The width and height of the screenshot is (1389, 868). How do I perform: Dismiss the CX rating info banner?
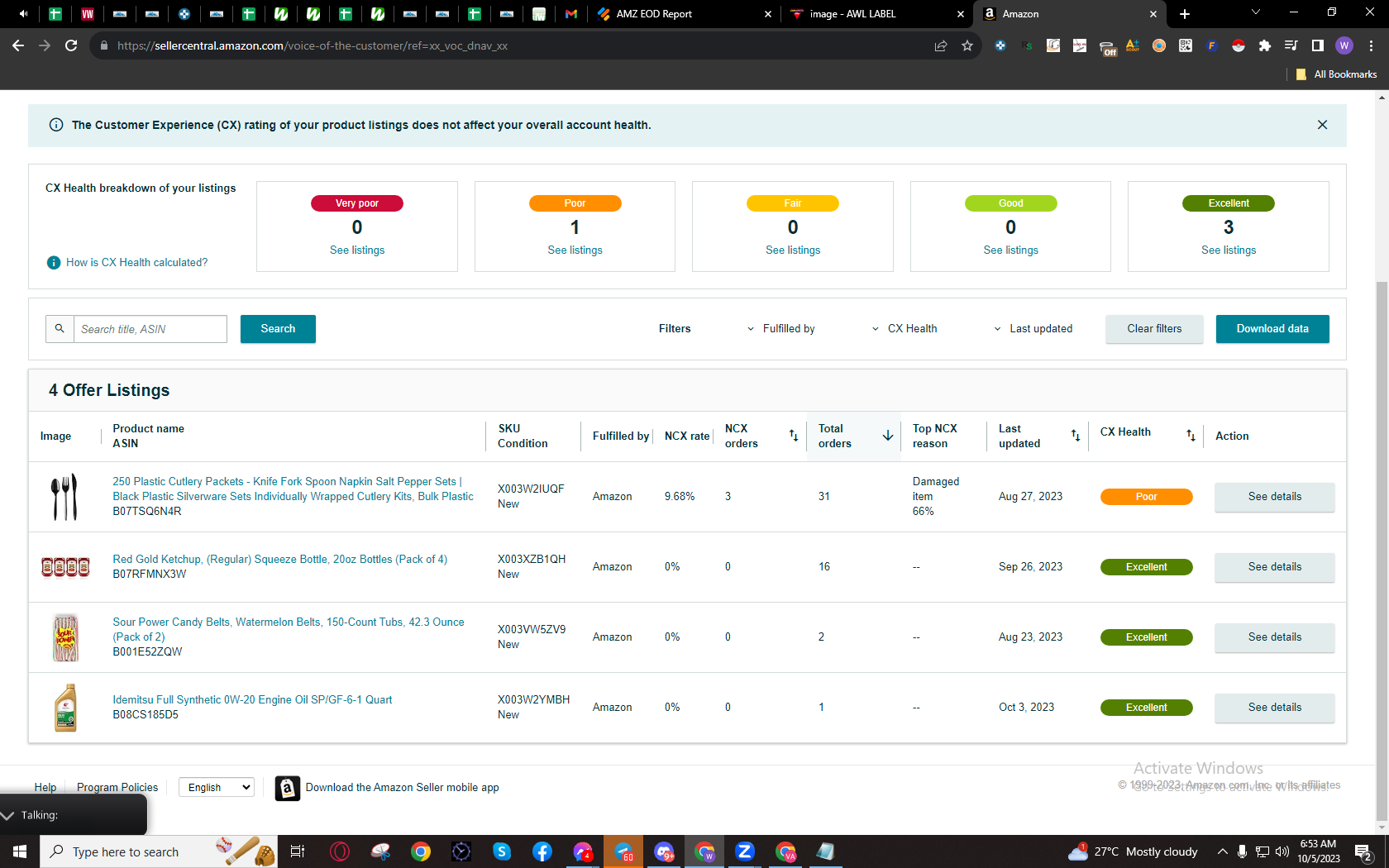pos(1322,125)
